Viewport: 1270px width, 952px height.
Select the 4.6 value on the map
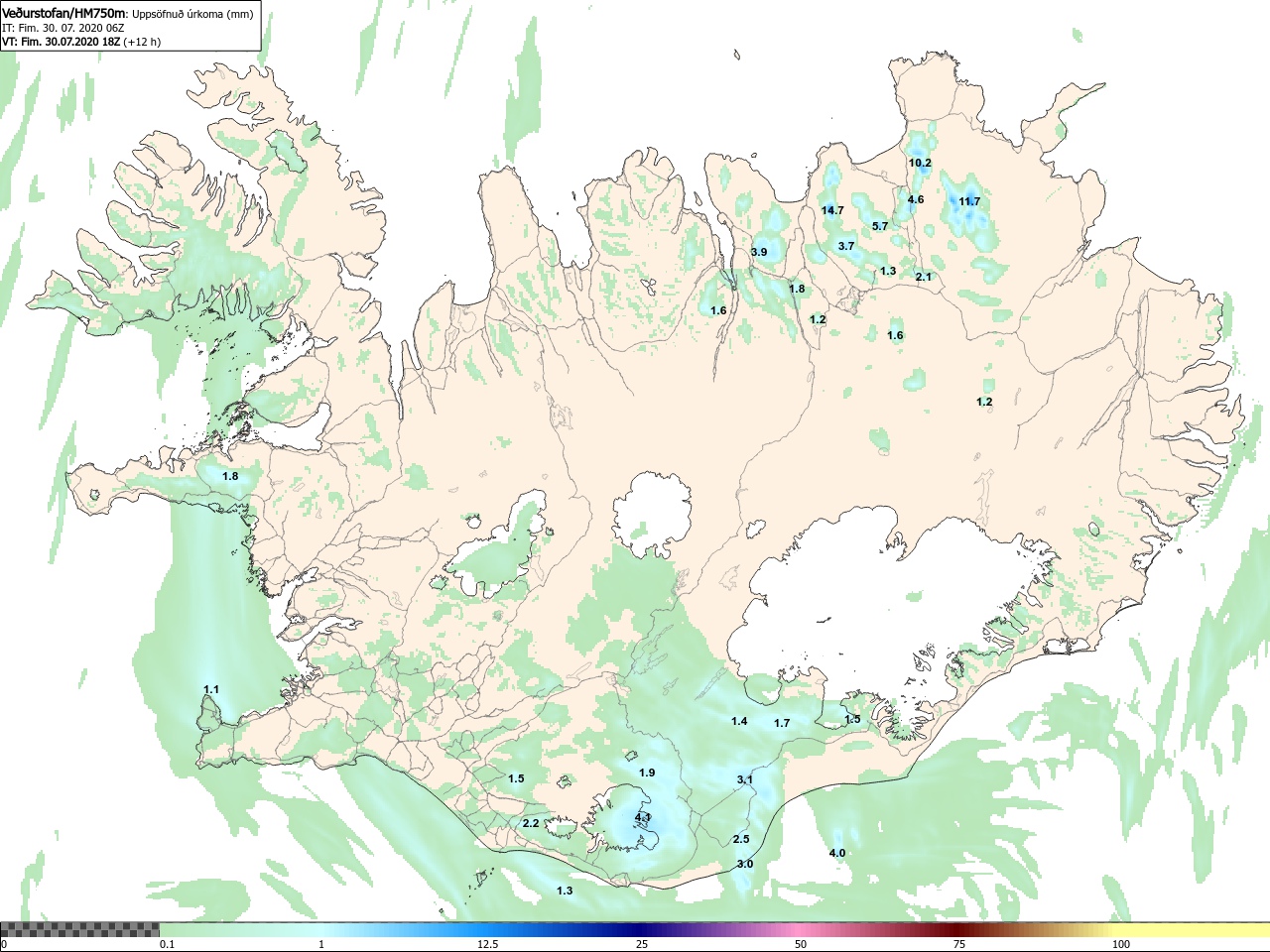[916, 199]
